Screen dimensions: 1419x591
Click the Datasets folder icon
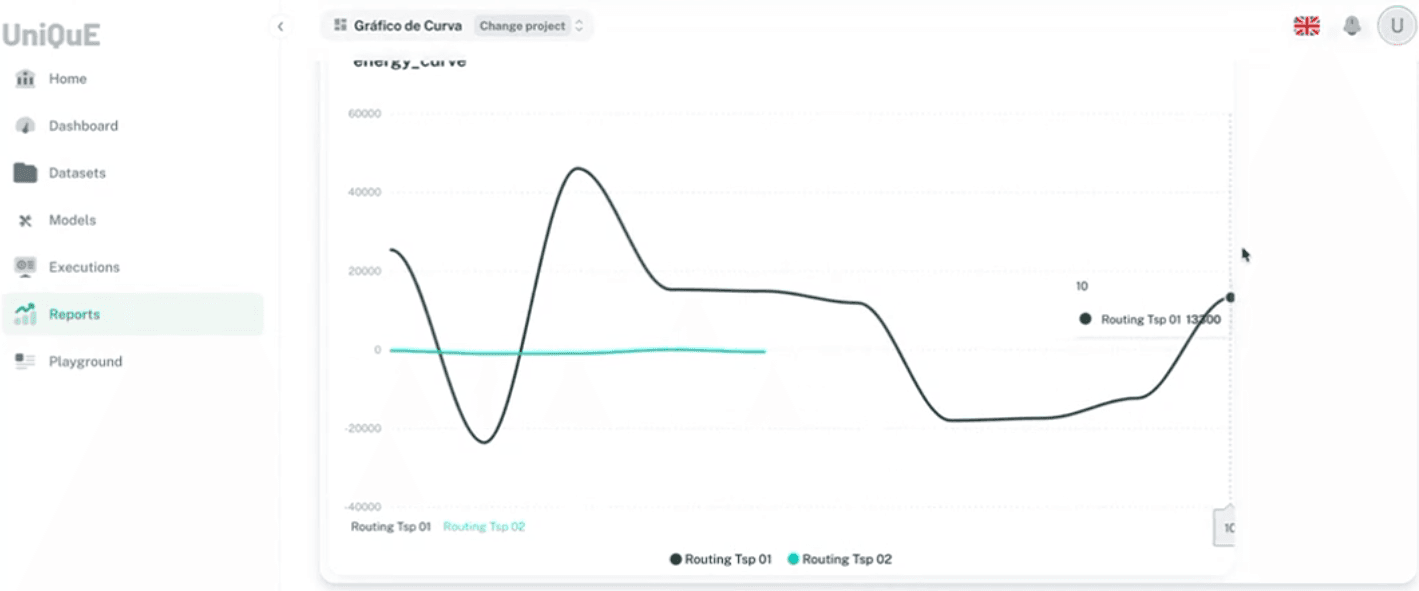[26, 173]
